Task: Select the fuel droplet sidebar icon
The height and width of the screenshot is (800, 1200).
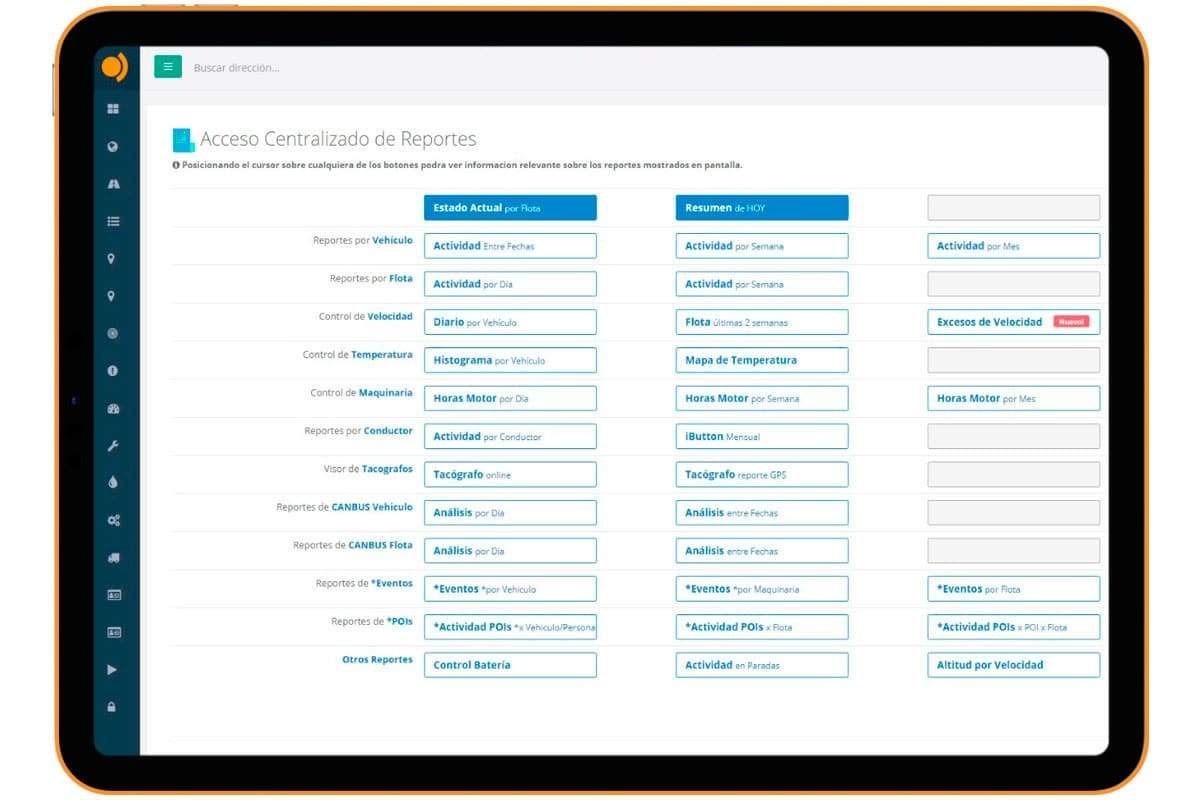Action: (x=112, y=482)
